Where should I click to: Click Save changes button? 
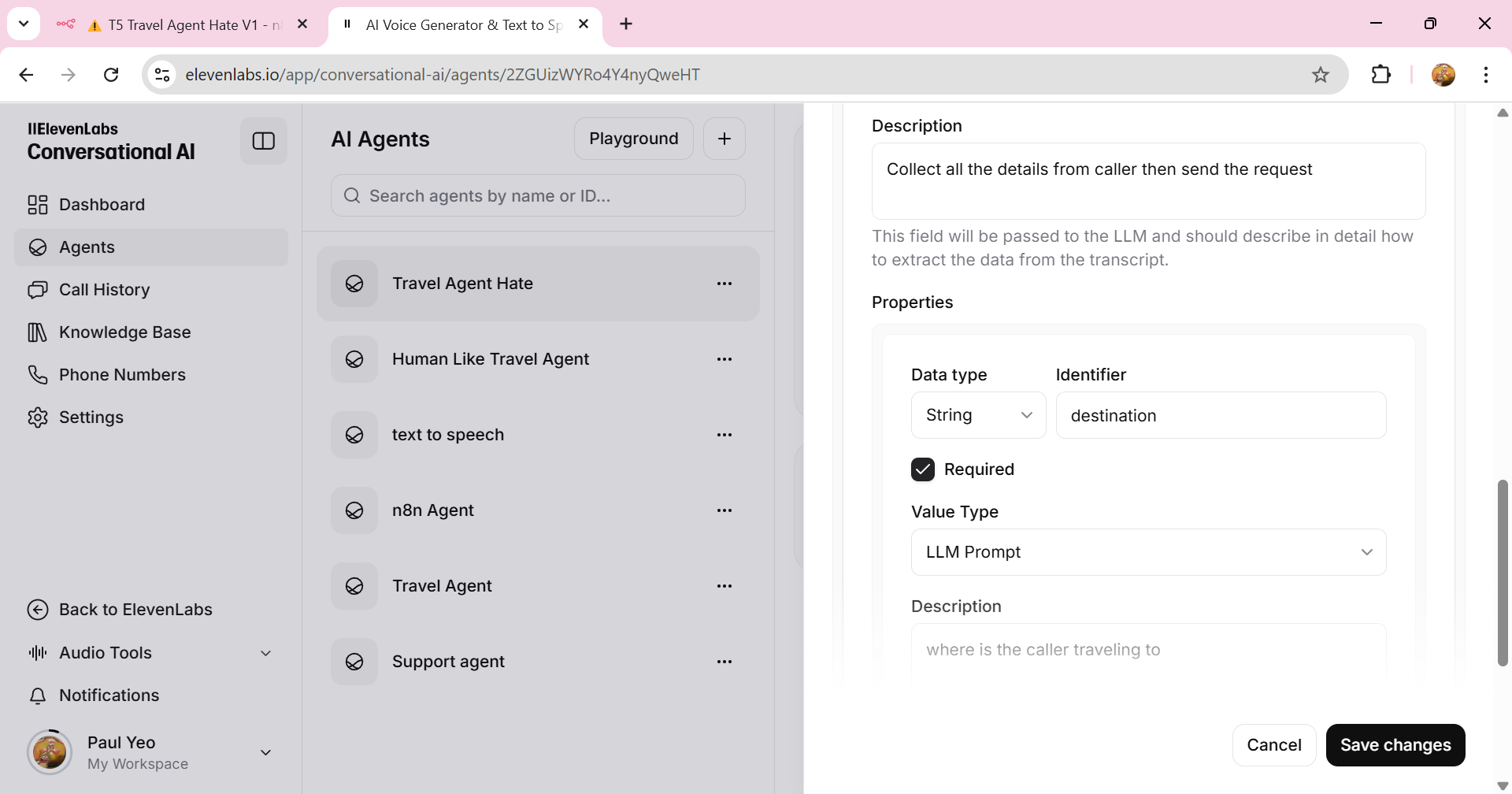tap(1395, 745)
